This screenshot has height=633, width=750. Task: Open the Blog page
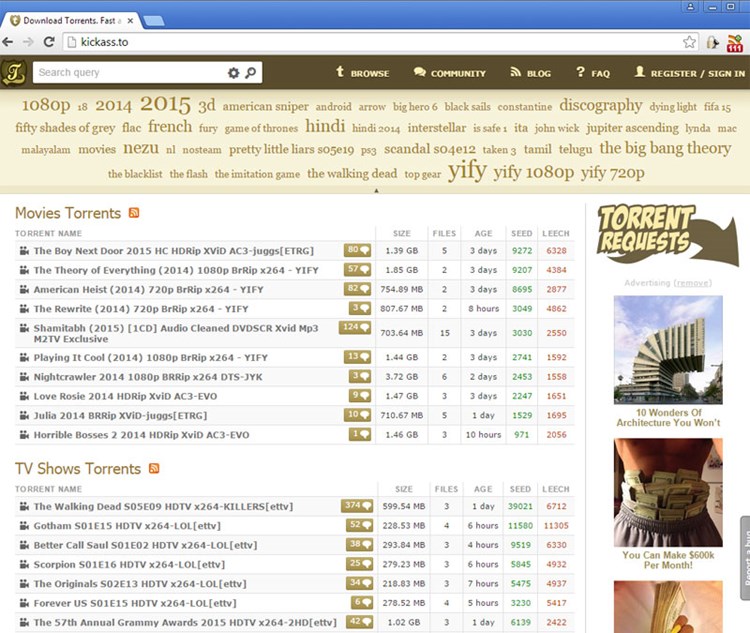tap(530, 73)
